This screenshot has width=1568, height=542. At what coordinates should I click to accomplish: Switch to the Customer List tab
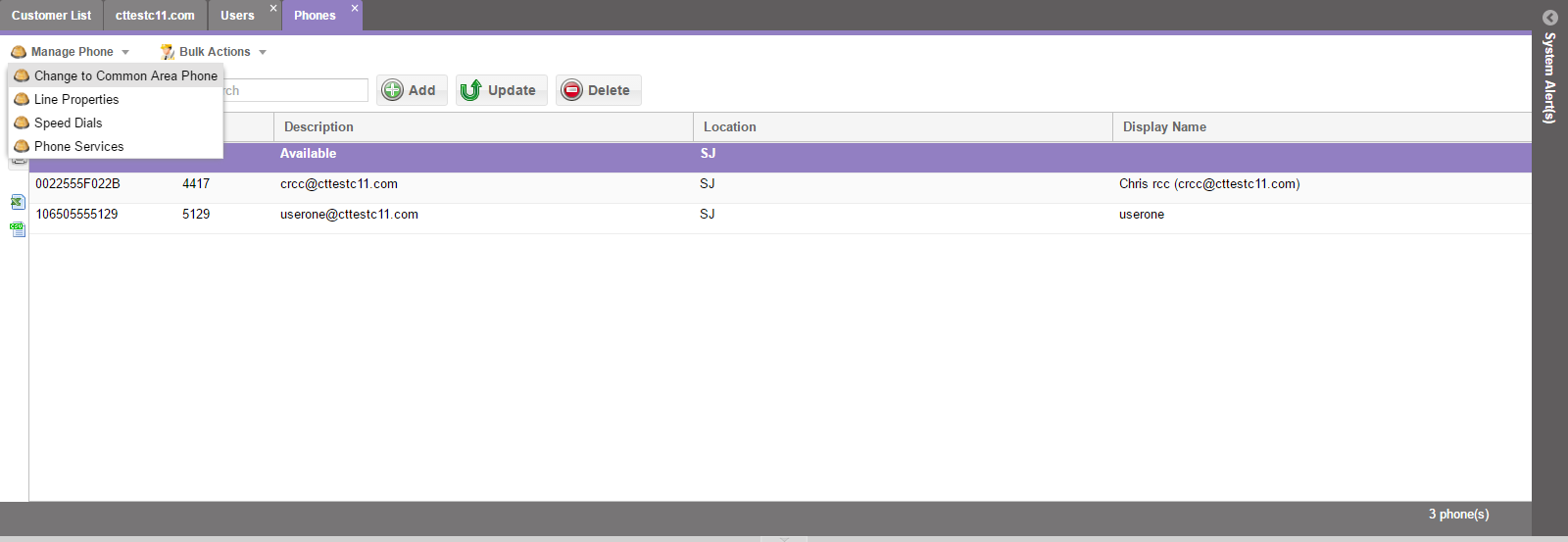(51, 16)
